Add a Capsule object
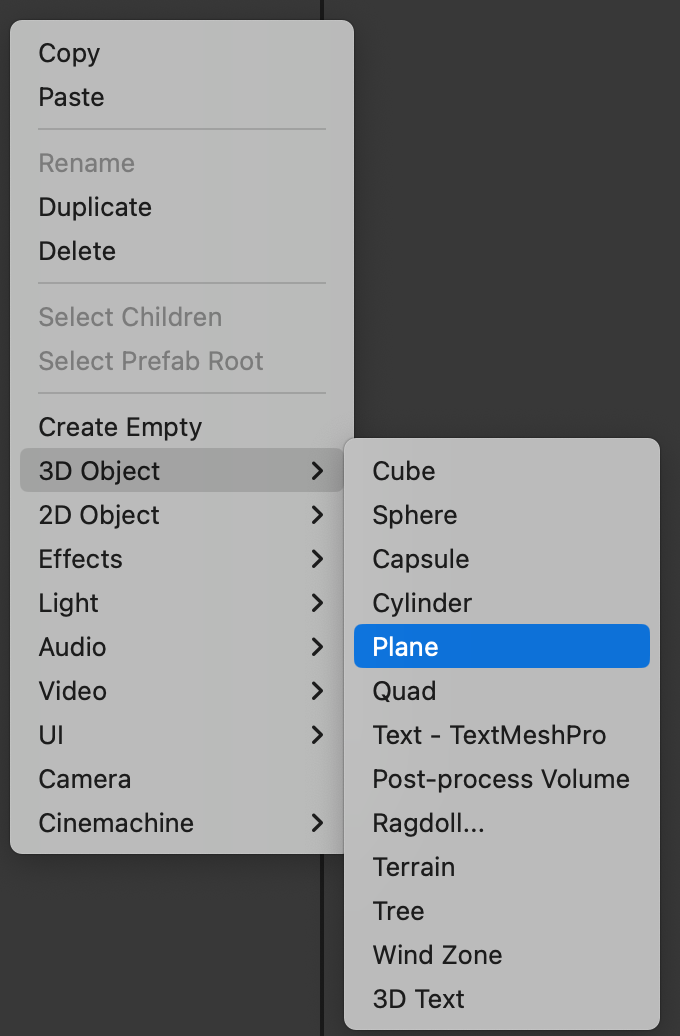 [x=502, y=558]
